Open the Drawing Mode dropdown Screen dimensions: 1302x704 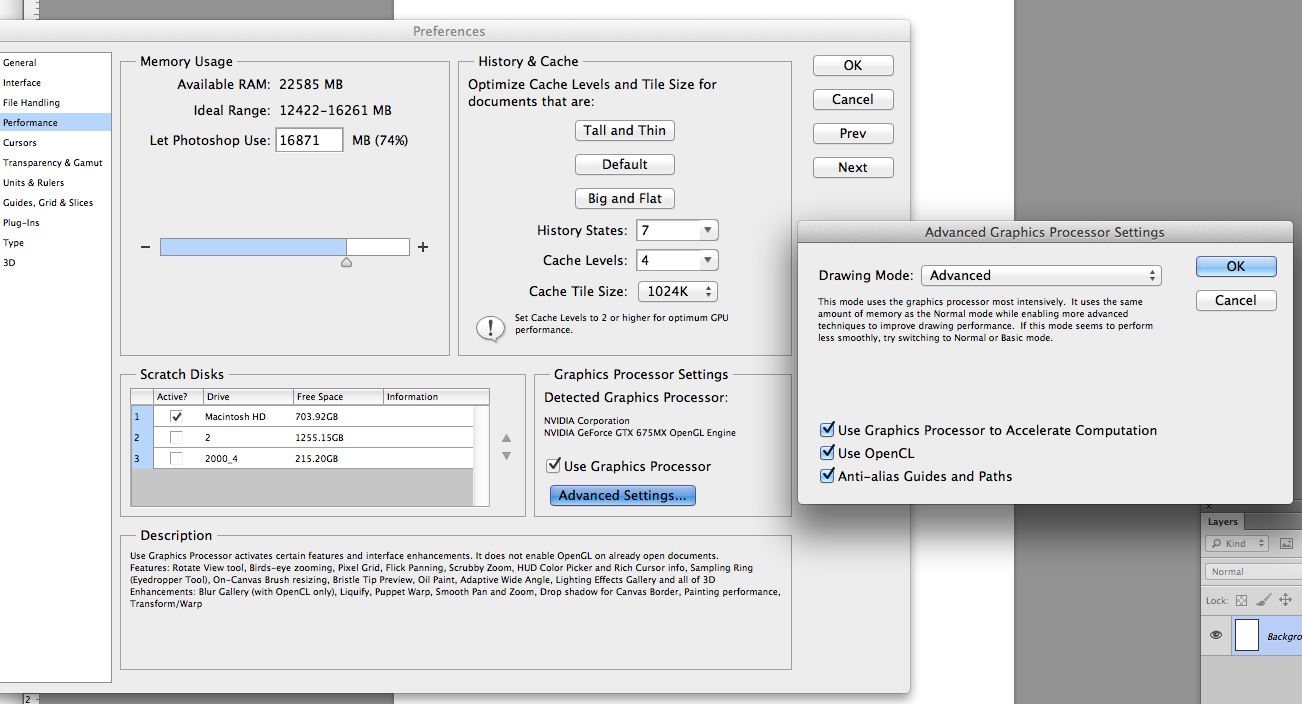point(1041,275)
